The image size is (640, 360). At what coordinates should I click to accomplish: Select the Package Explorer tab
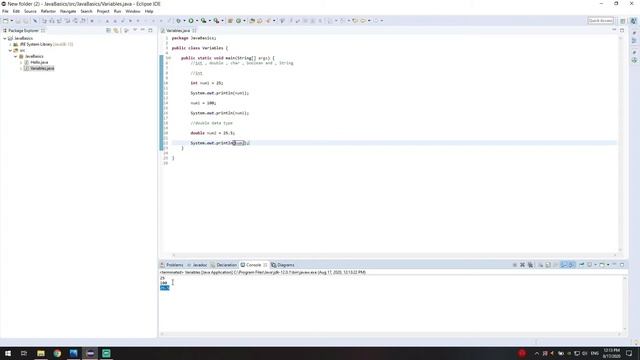click(x=23, y=31)
